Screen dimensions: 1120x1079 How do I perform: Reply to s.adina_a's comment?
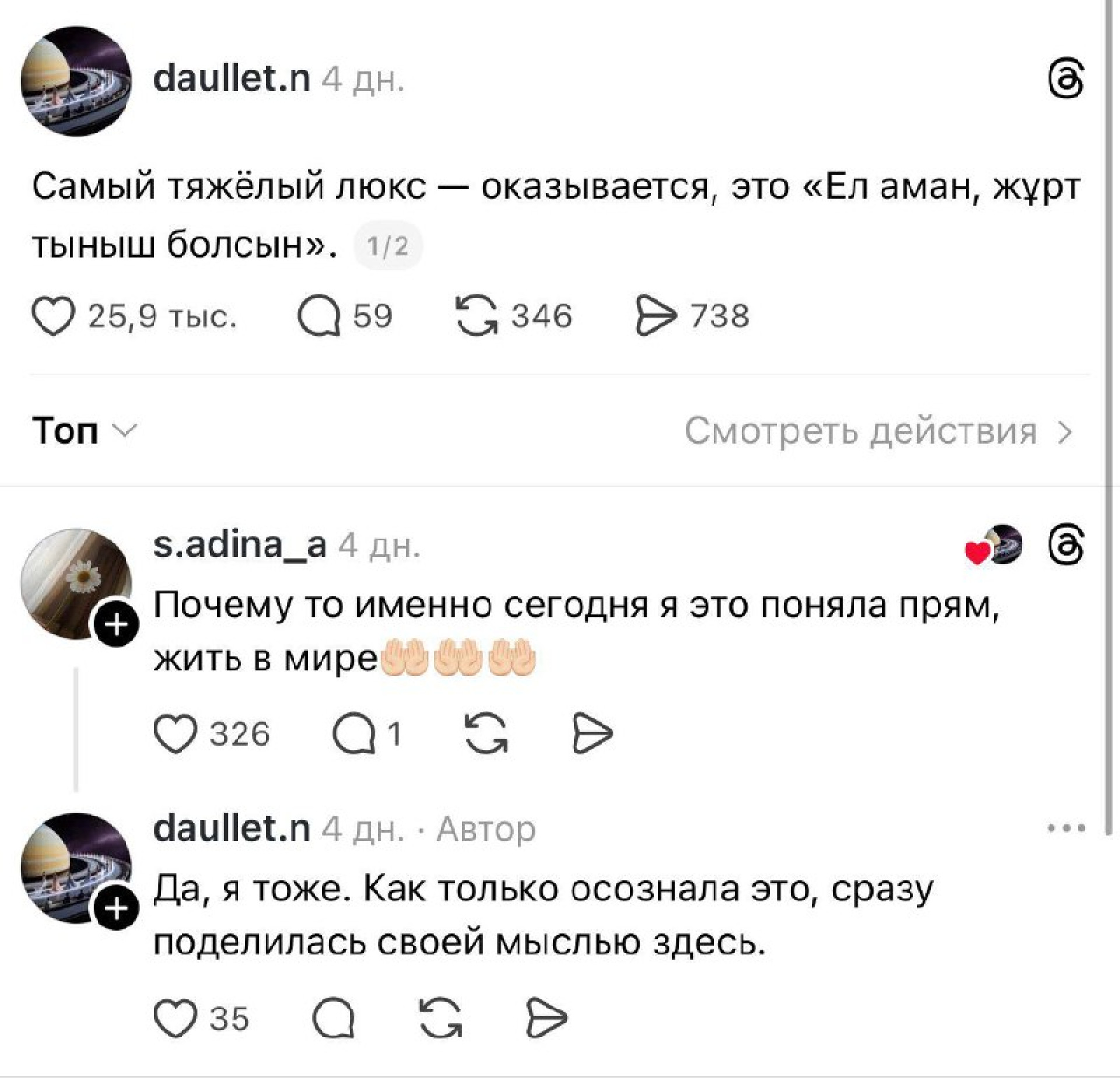click(x=353, y=734)
